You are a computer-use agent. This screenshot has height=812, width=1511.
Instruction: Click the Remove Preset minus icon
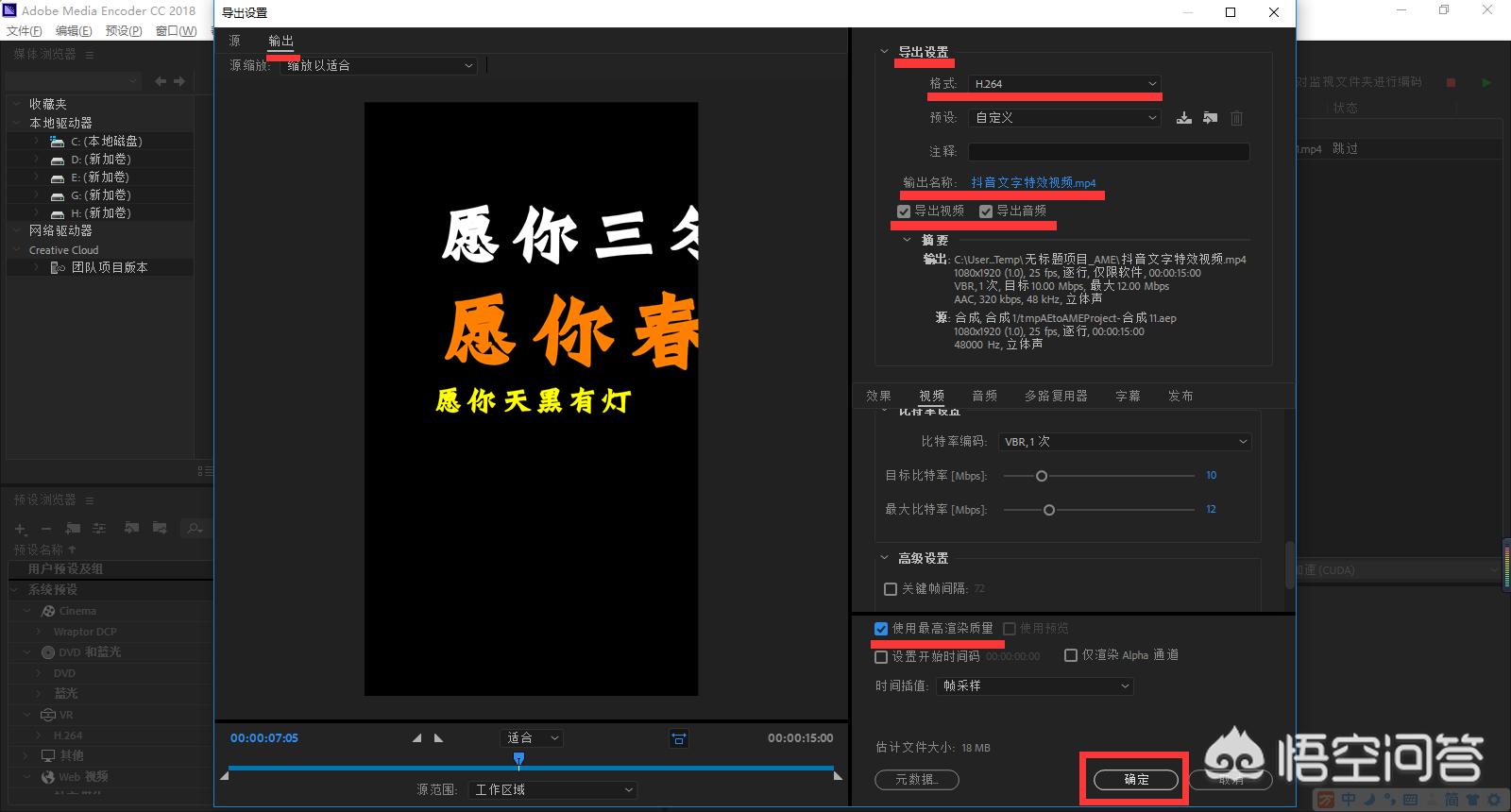tap(45, 529)
